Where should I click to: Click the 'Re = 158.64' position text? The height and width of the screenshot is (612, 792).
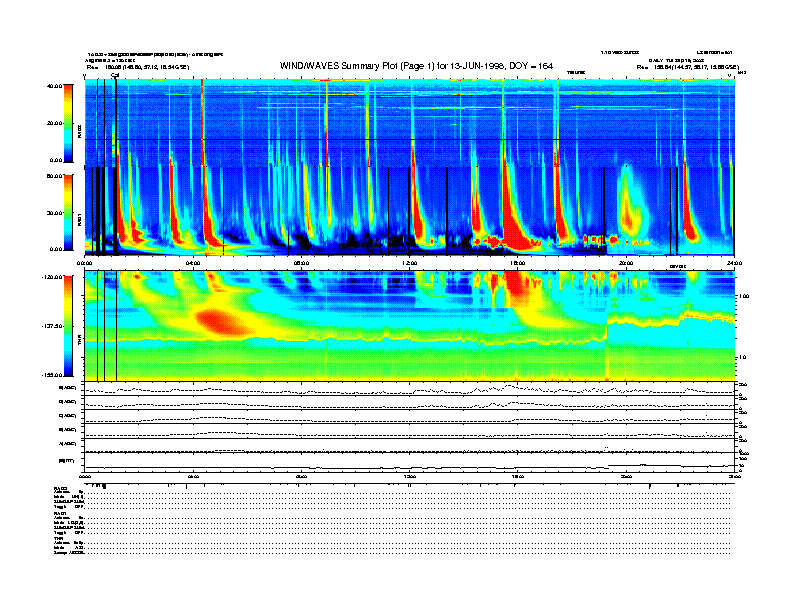coord(688,67)
